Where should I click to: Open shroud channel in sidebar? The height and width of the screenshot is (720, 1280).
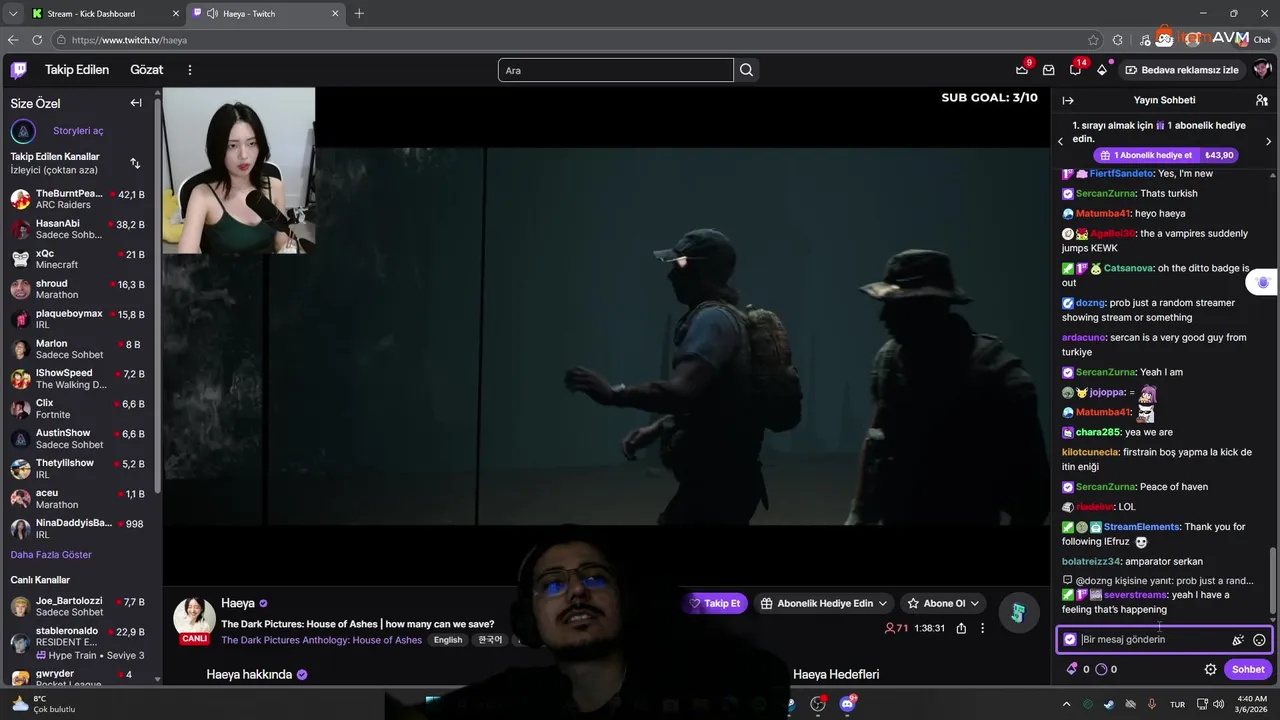(x=78, y=289)
